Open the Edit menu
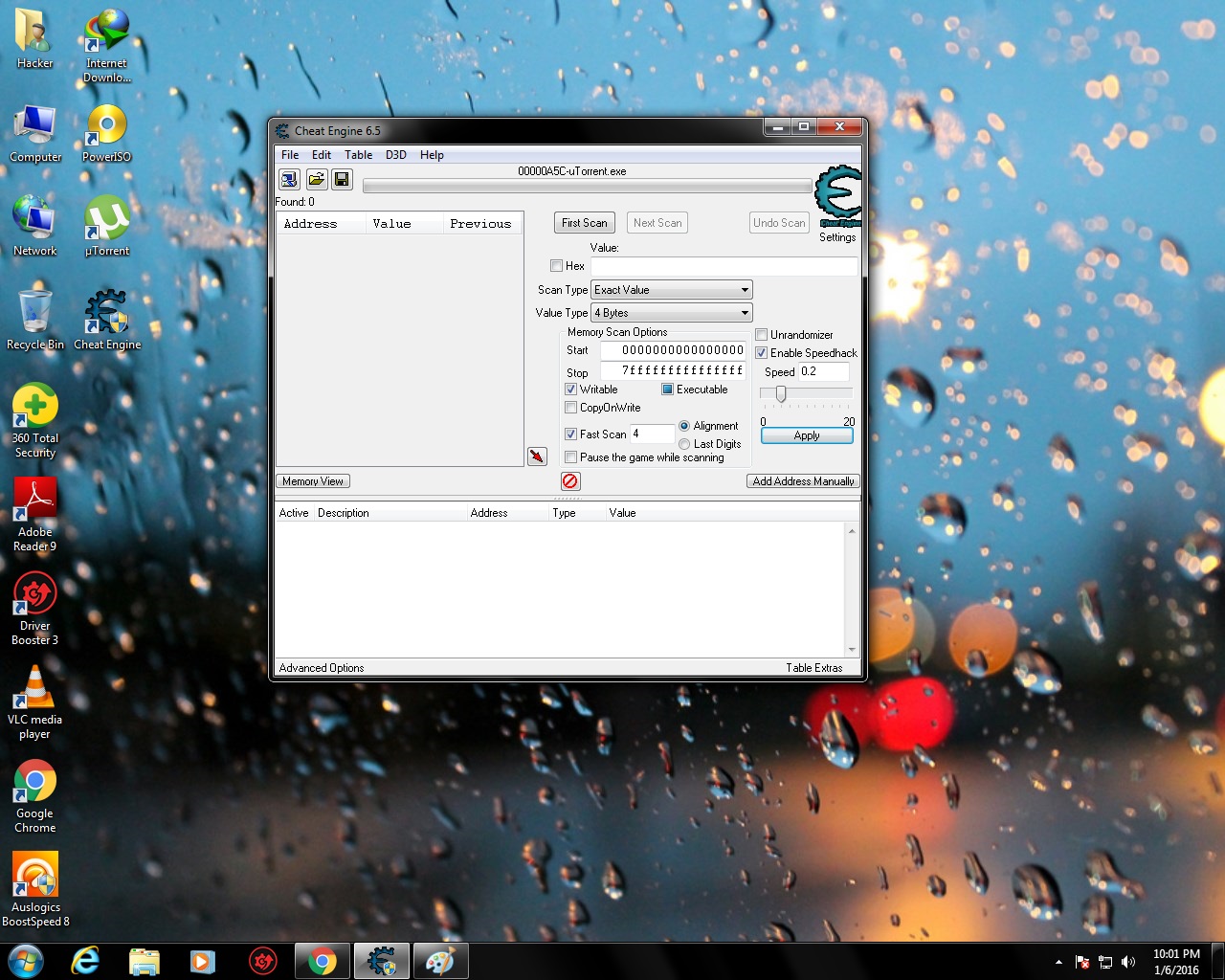The width and height of the screenshot is (1225, 980). click(322, 155)
